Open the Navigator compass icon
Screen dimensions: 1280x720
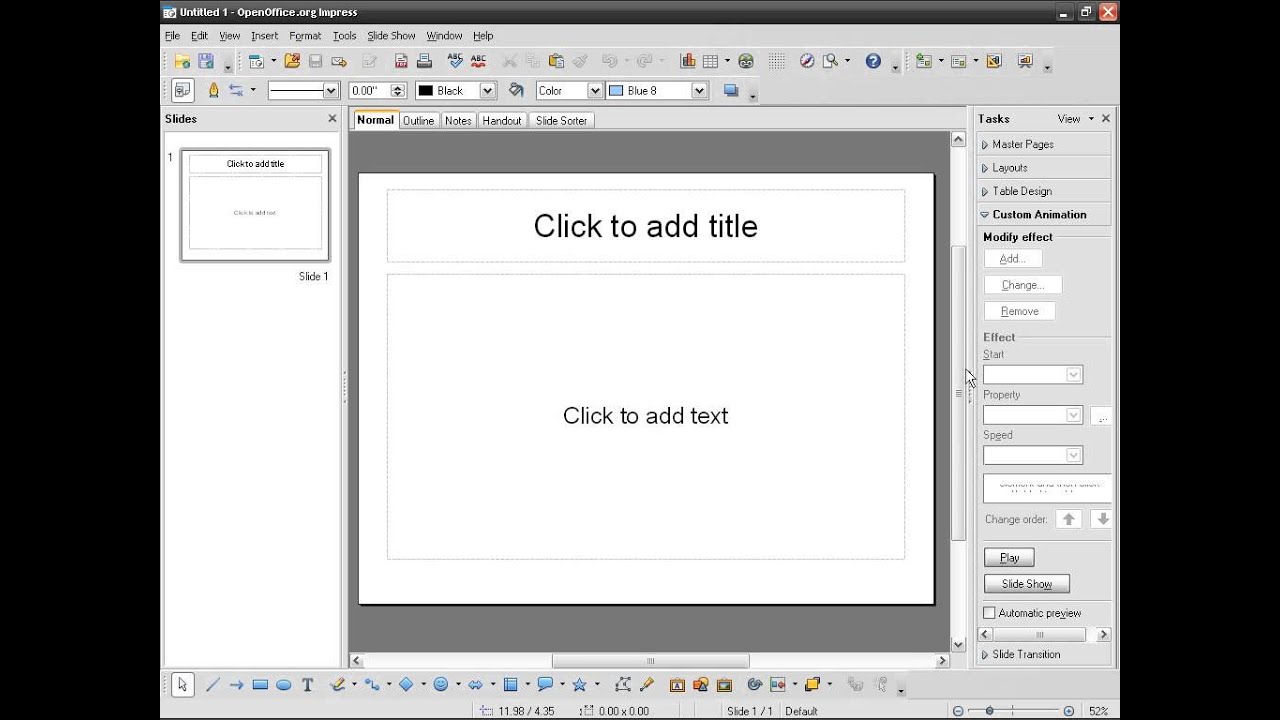click(x=807, y=61)
